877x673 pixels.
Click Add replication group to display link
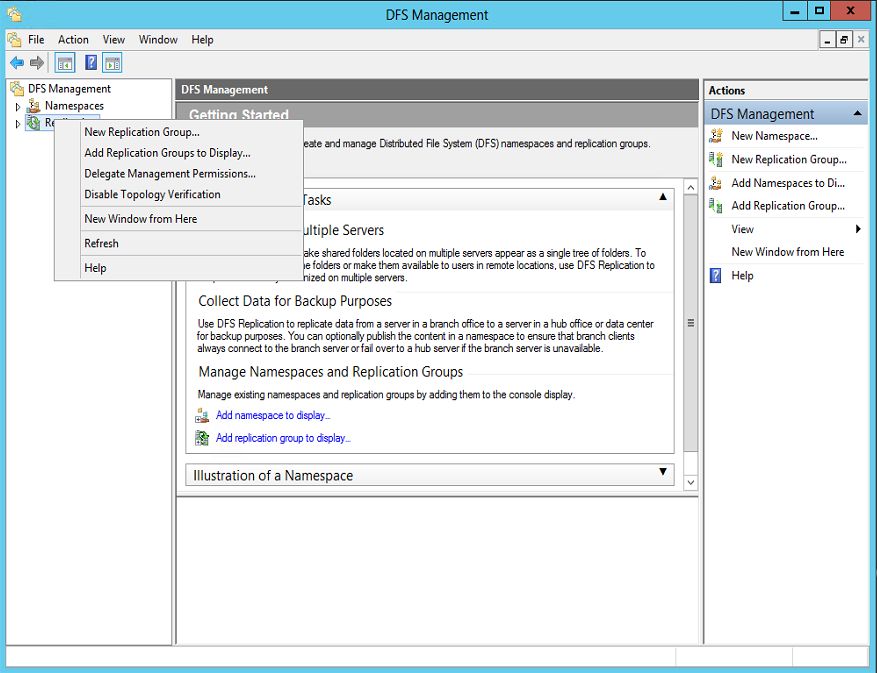point(283,438)
